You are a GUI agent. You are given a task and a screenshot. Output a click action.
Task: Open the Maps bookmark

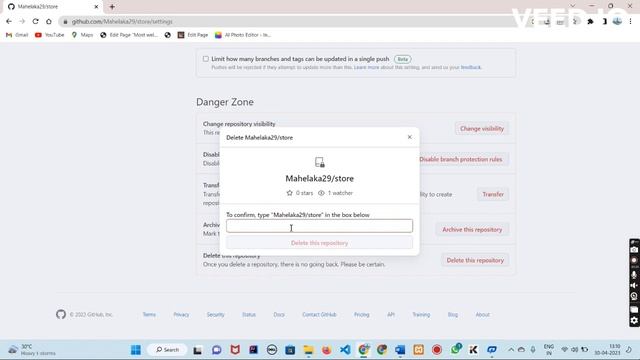pyautogui.click(x=82, y=35)
